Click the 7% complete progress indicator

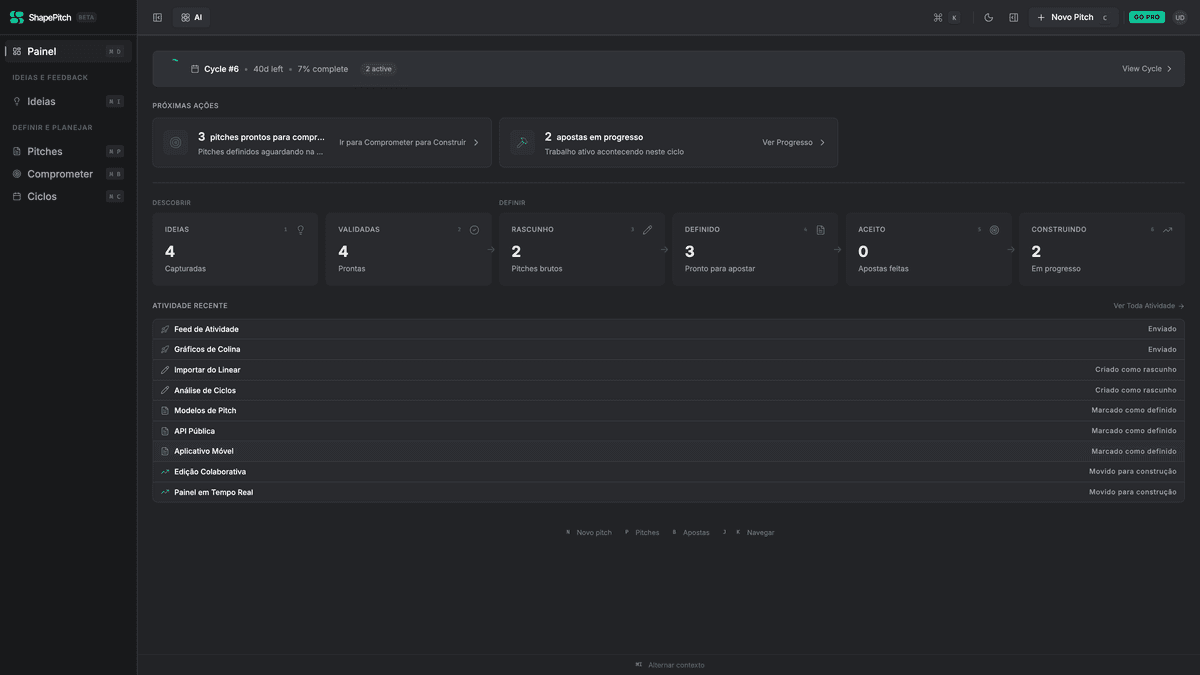[x=321, y=68]
